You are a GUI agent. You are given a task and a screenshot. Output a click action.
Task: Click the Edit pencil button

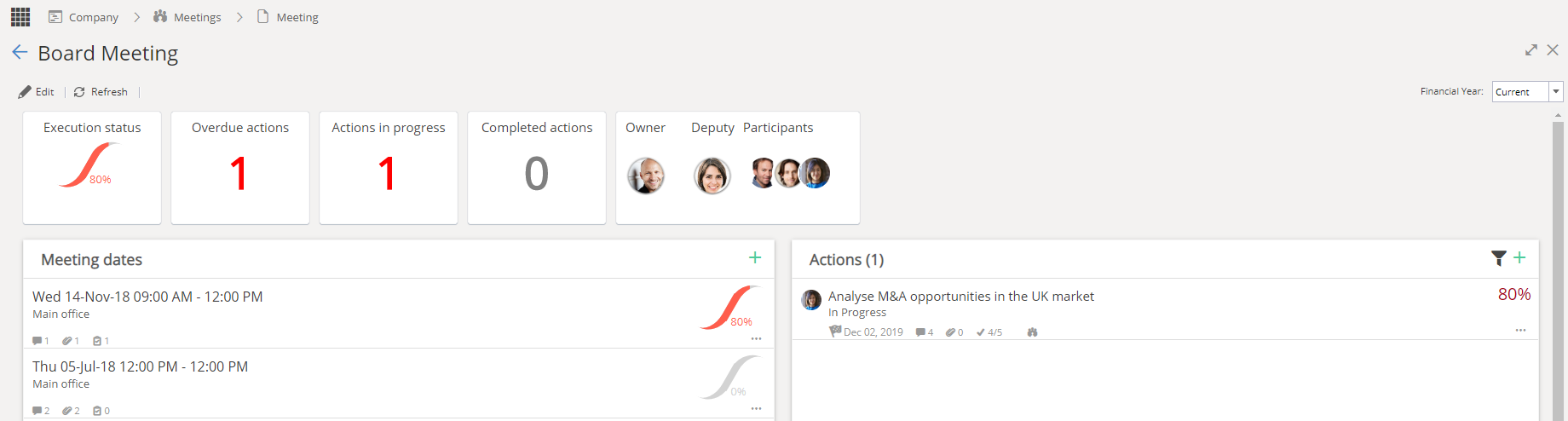click(37, 92)
